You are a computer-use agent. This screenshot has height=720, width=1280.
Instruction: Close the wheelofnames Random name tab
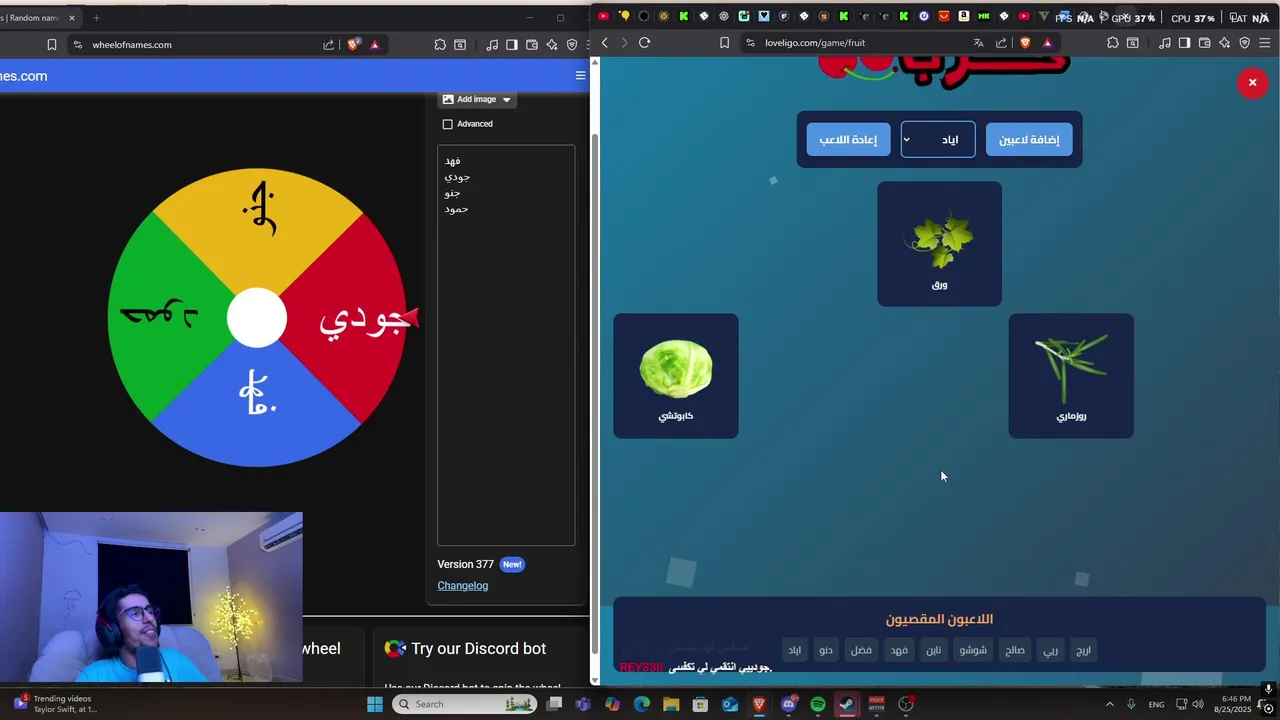pyautogui.click(x=72, y=18)
